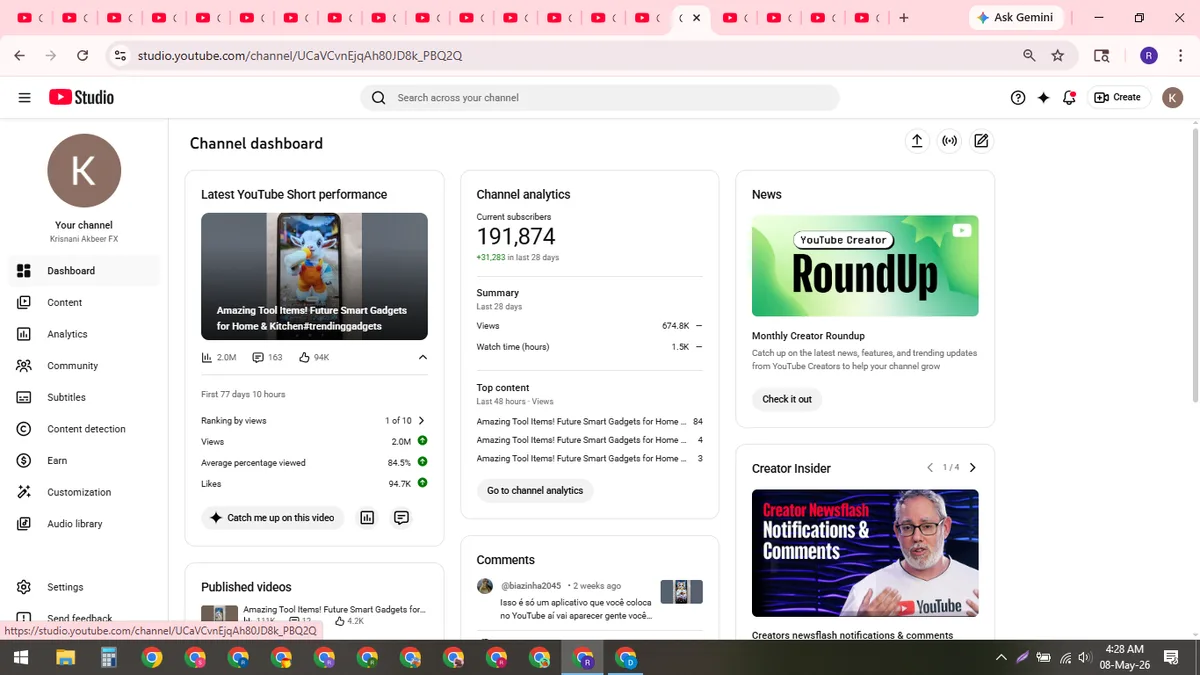Open Subtitles in the sidebar
1200x675 pixels.
[84, 397]
